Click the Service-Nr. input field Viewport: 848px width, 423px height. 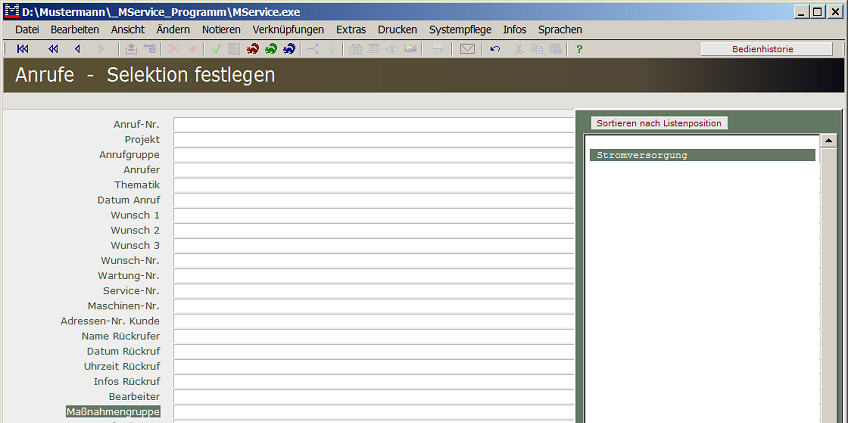tap(374, 291)
